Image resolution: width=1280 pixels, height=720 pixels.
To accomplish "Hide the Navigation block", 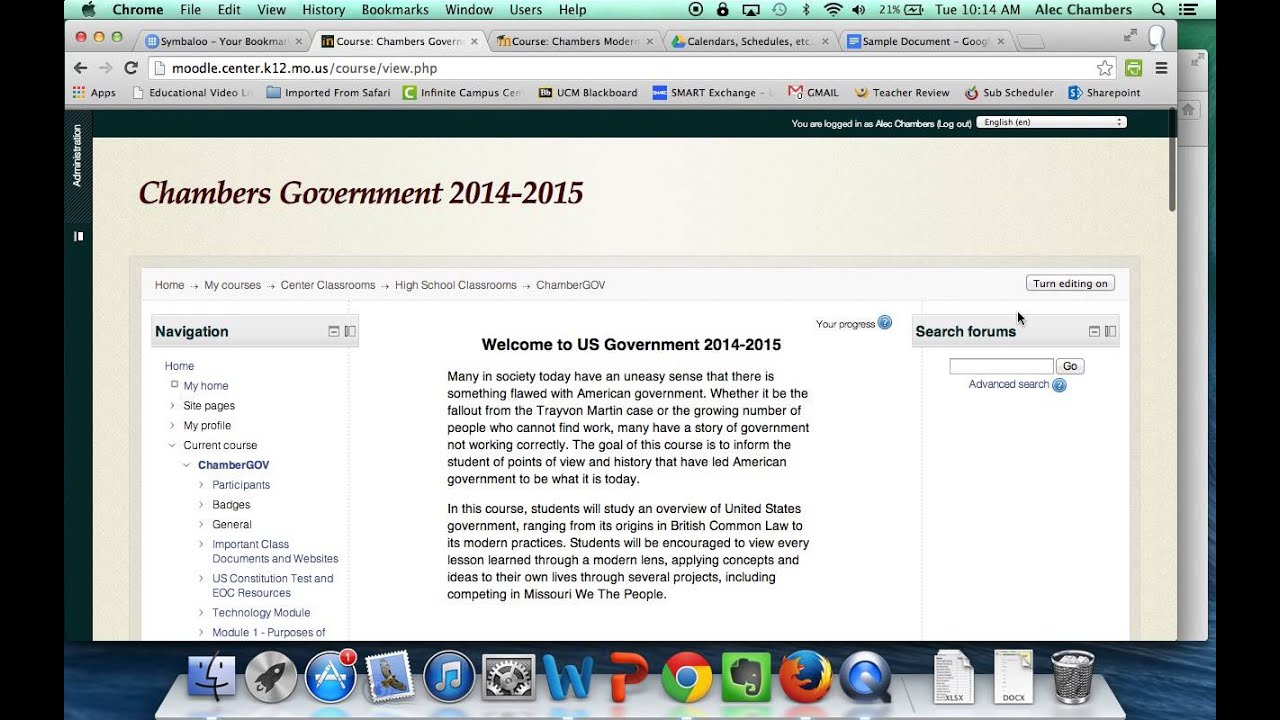I will coord(334,331).
